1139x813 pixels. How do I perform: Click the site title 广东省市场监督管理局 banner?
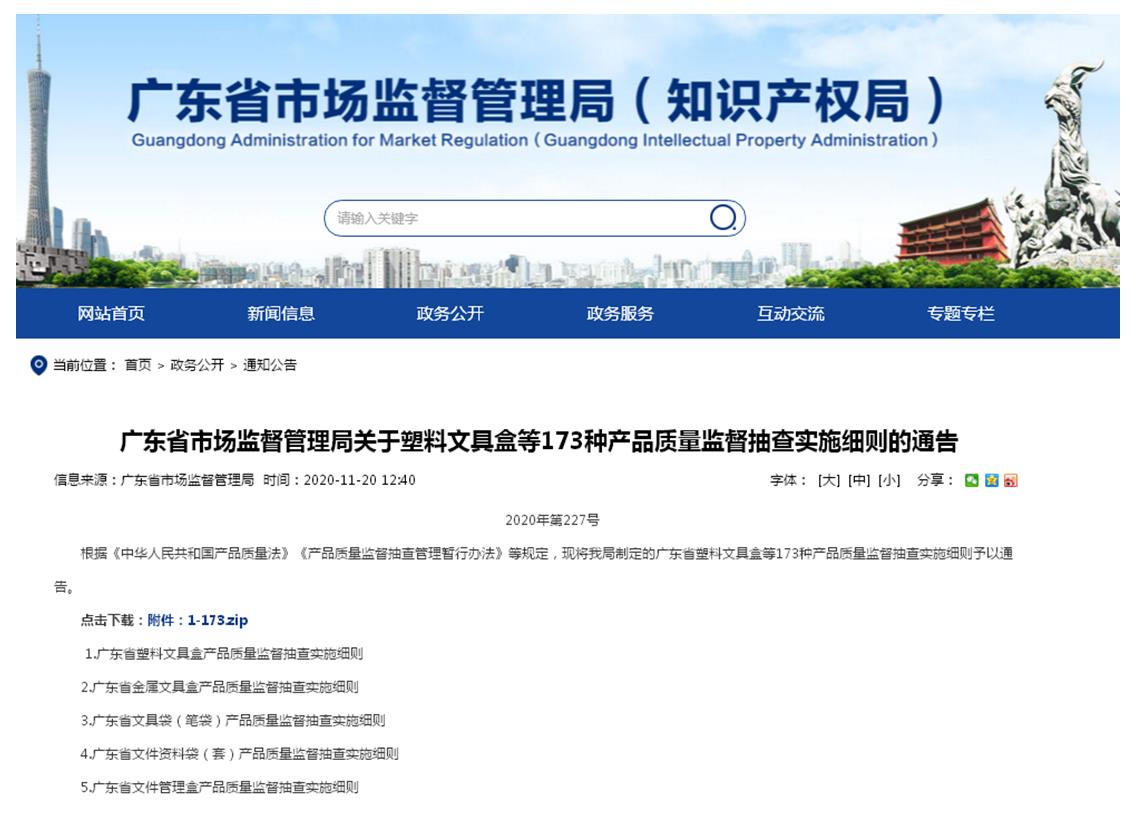pos(536,100)
